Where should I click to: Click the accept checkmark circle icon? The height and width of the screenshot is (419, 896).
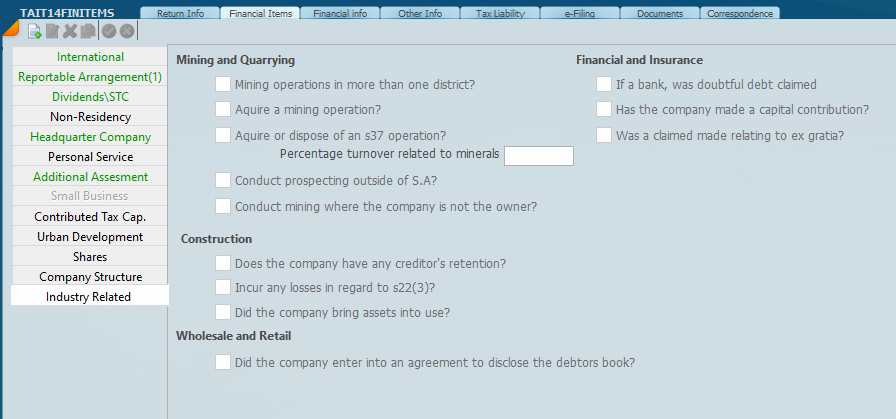tap(109, 31)
